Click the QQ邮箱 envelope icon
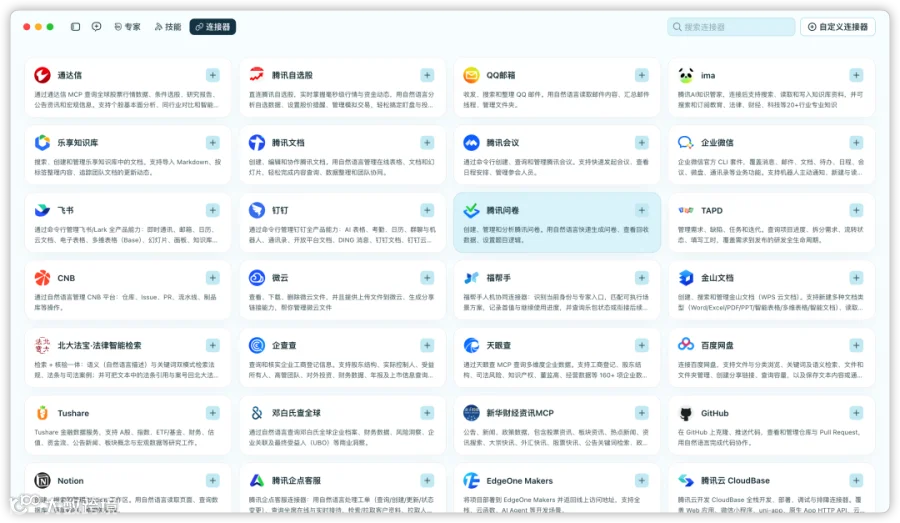900x523 pixels. click(x=471, y=75)
